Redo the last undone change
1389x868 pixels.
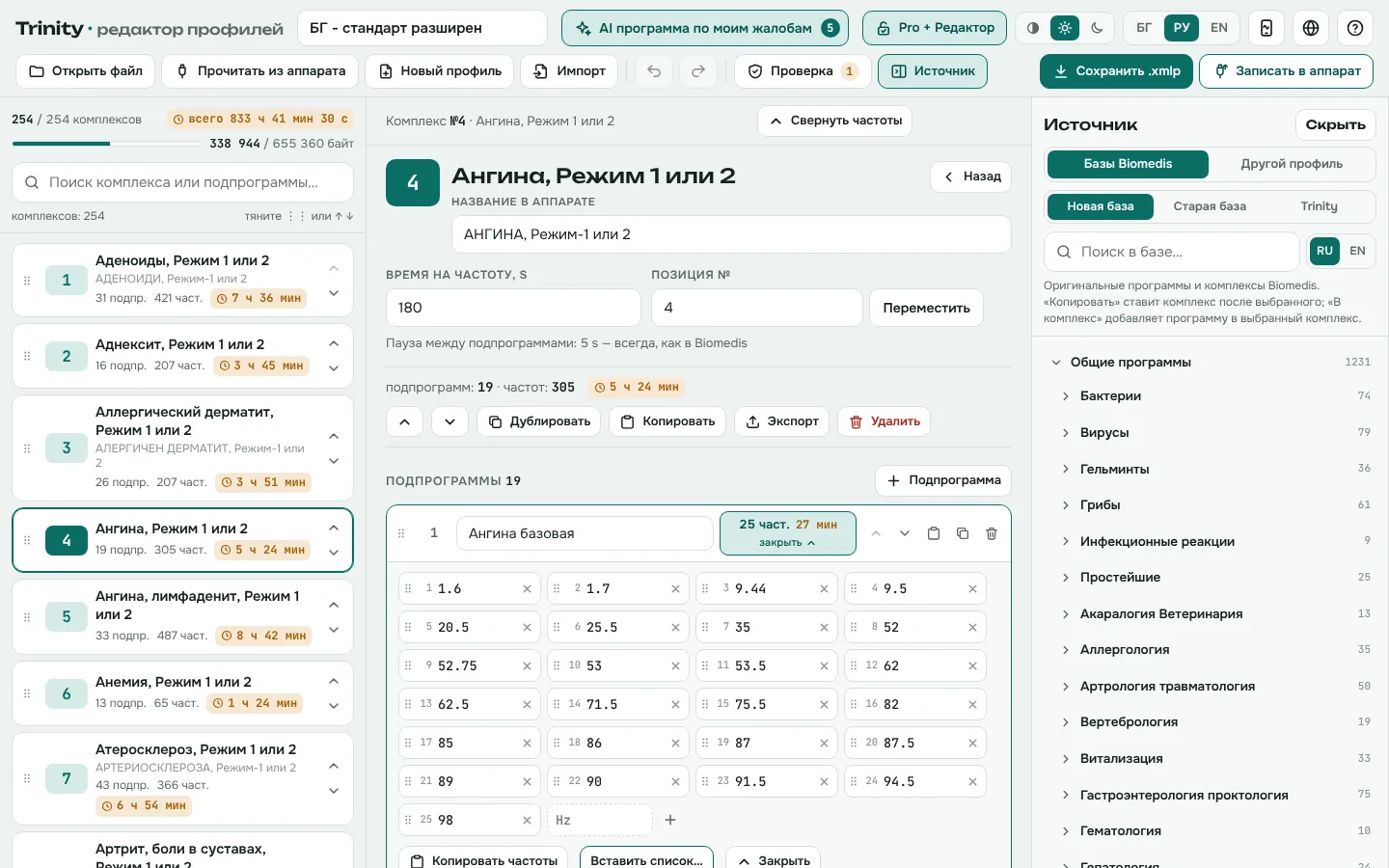(x=698, y=71)
